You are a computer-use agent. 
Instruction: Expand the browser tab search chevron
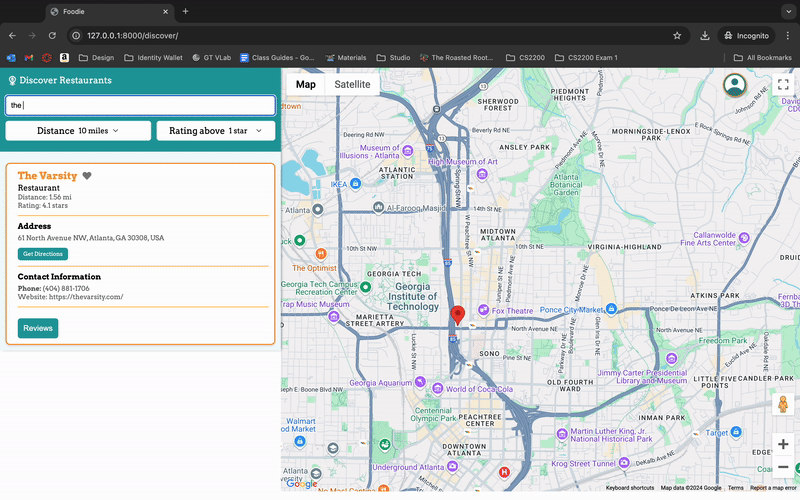[x=788, y=11]
